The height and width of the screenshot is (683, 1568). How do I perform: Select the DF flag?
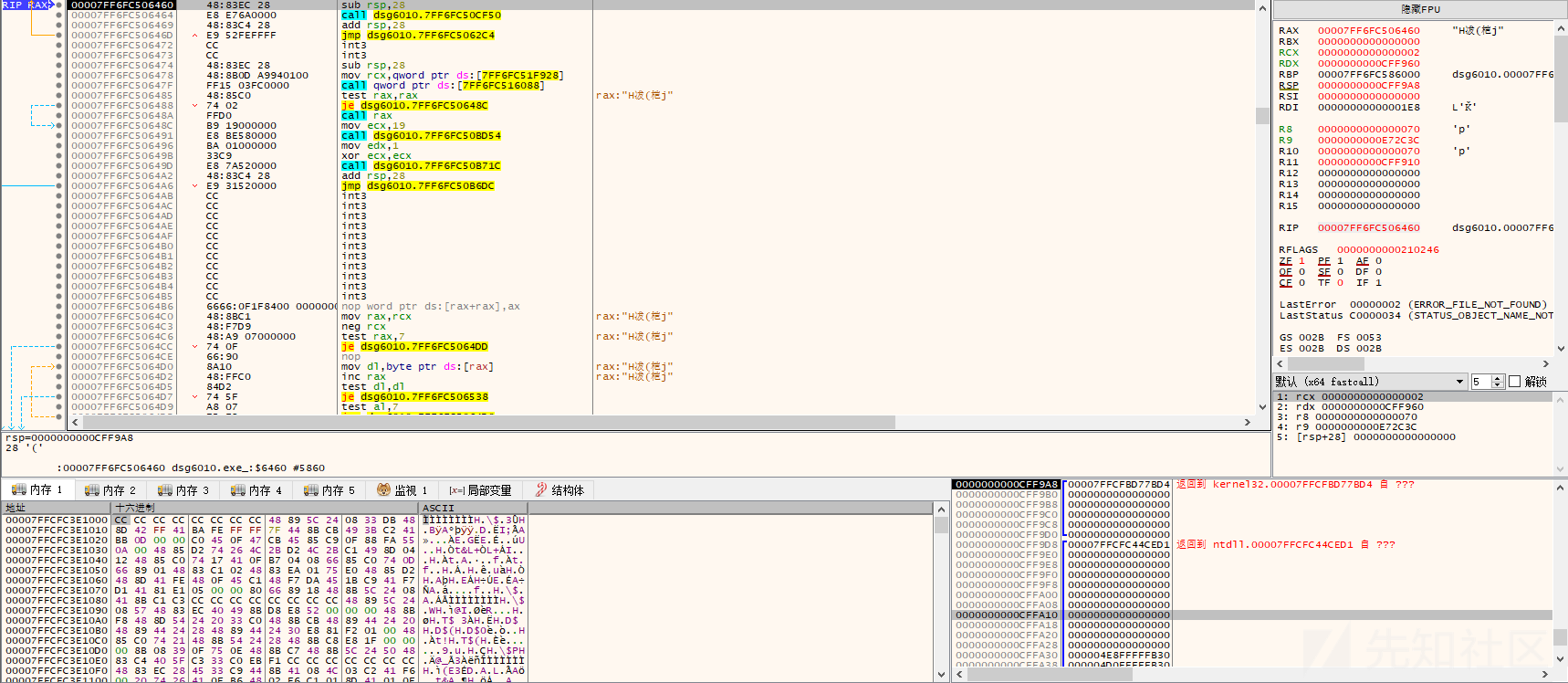tap(1362, 272)
